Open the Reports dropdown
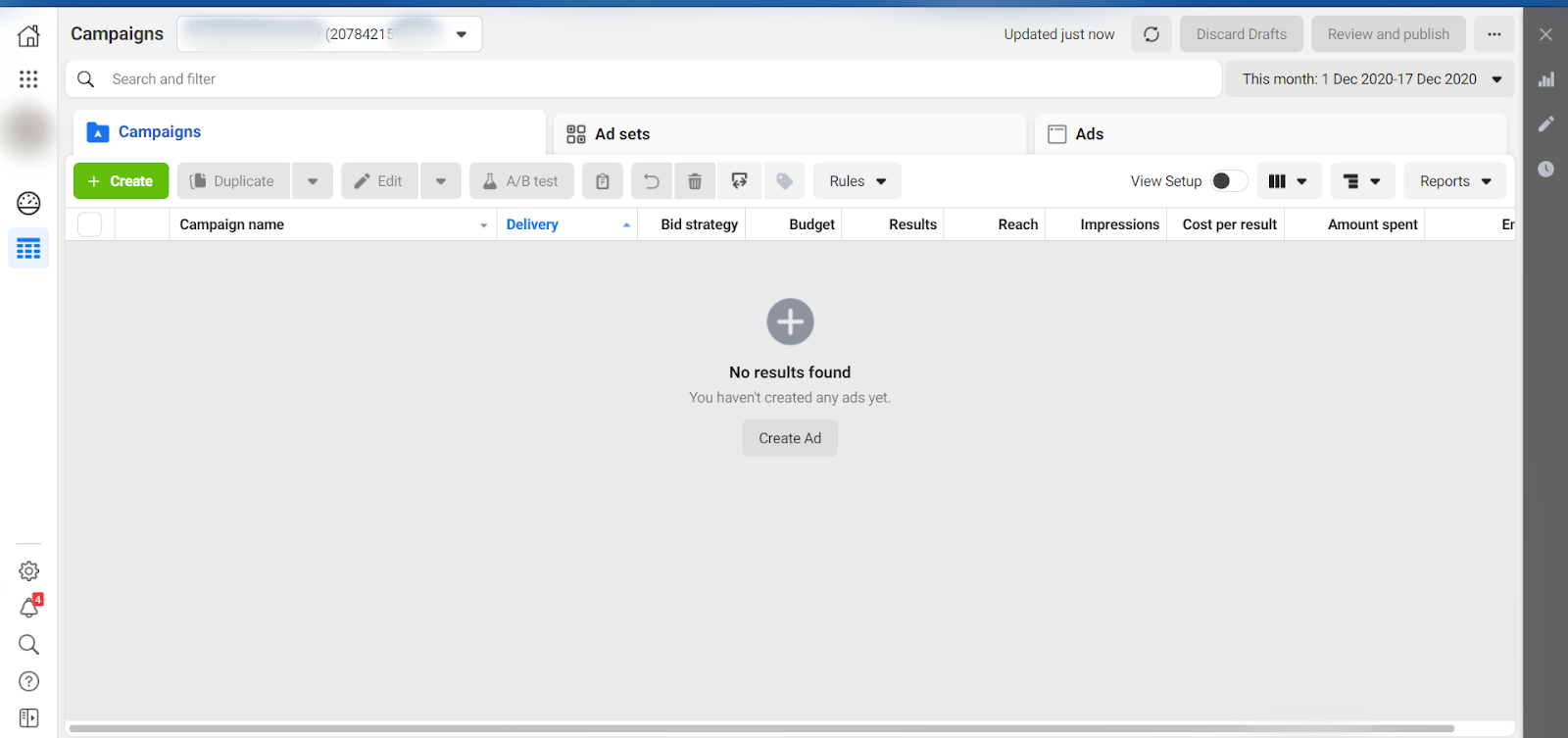The width and height of the screenshot is (1568, 738). point(1455,181)
